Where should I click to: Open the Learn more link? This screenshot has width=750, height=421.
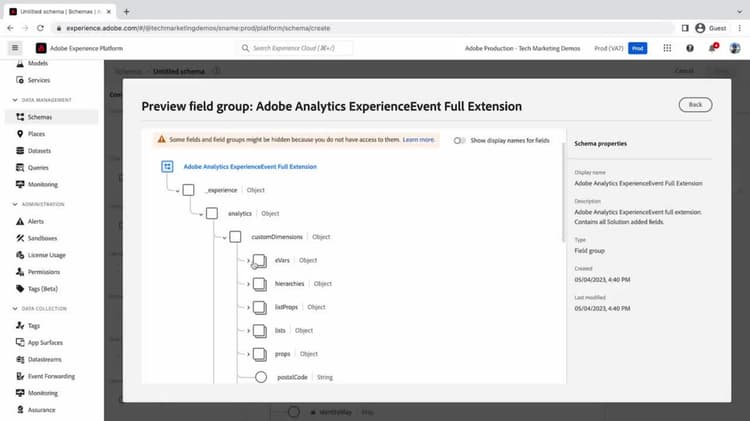[x=418, y=140]
